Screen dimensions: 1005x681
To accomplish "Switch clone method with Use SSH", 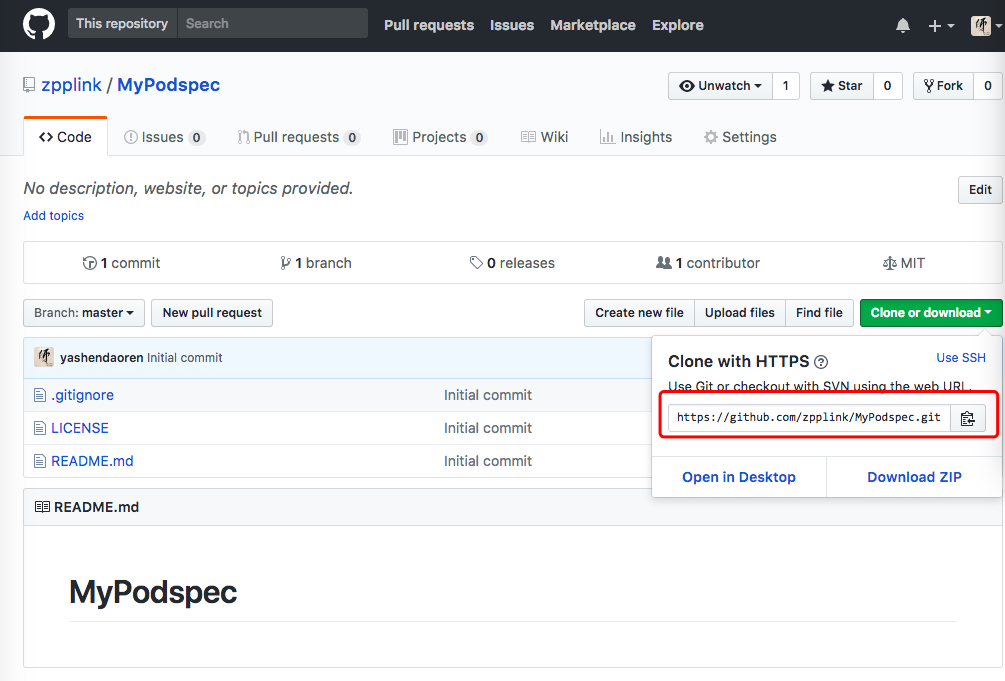I will [960, 358].
